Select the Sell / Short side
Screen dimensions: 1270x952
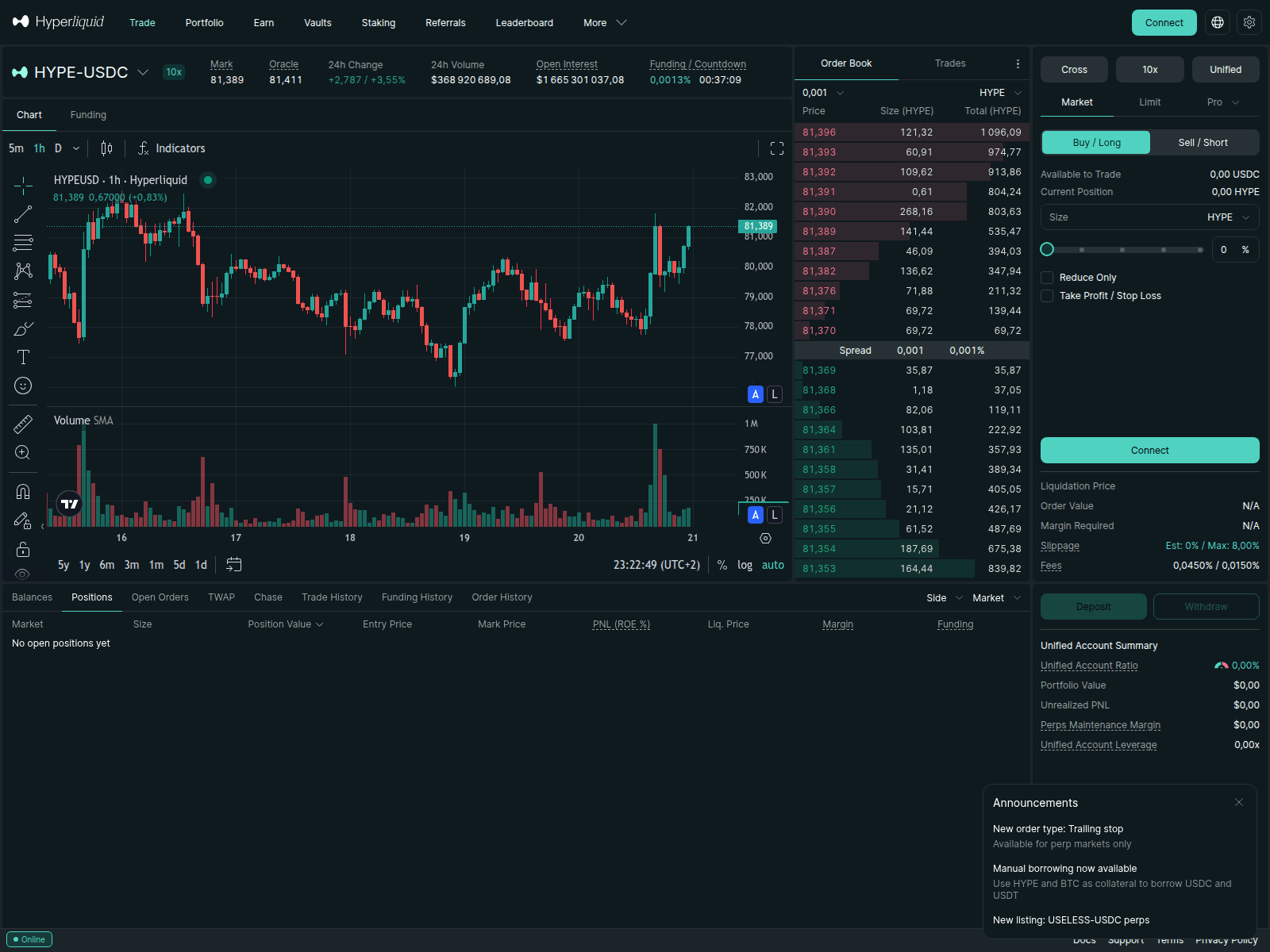[x=1203, y=143]
